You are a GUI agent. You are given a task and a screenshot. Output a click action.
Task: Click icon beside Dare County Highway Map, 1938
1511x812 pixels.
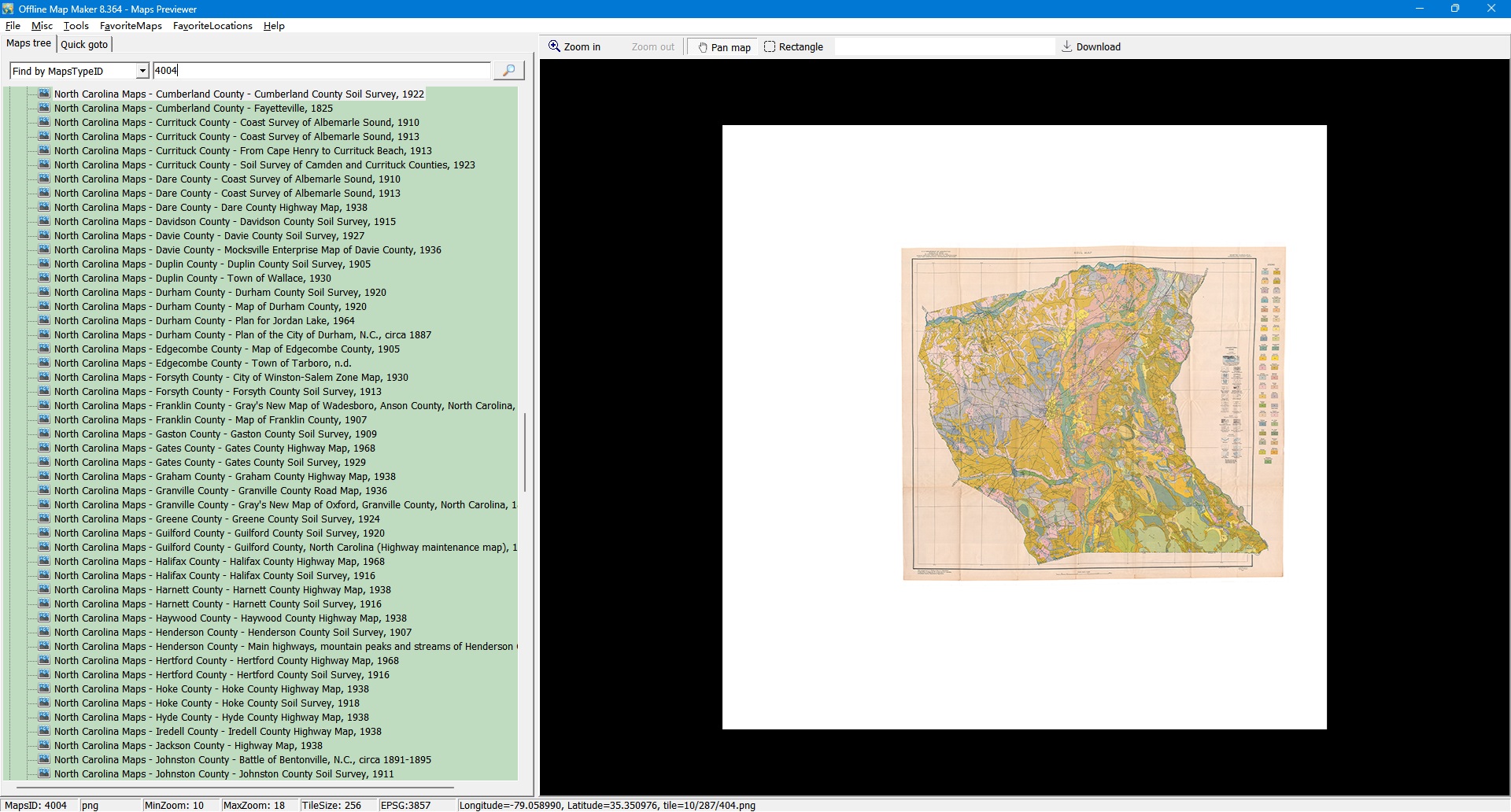45,208
